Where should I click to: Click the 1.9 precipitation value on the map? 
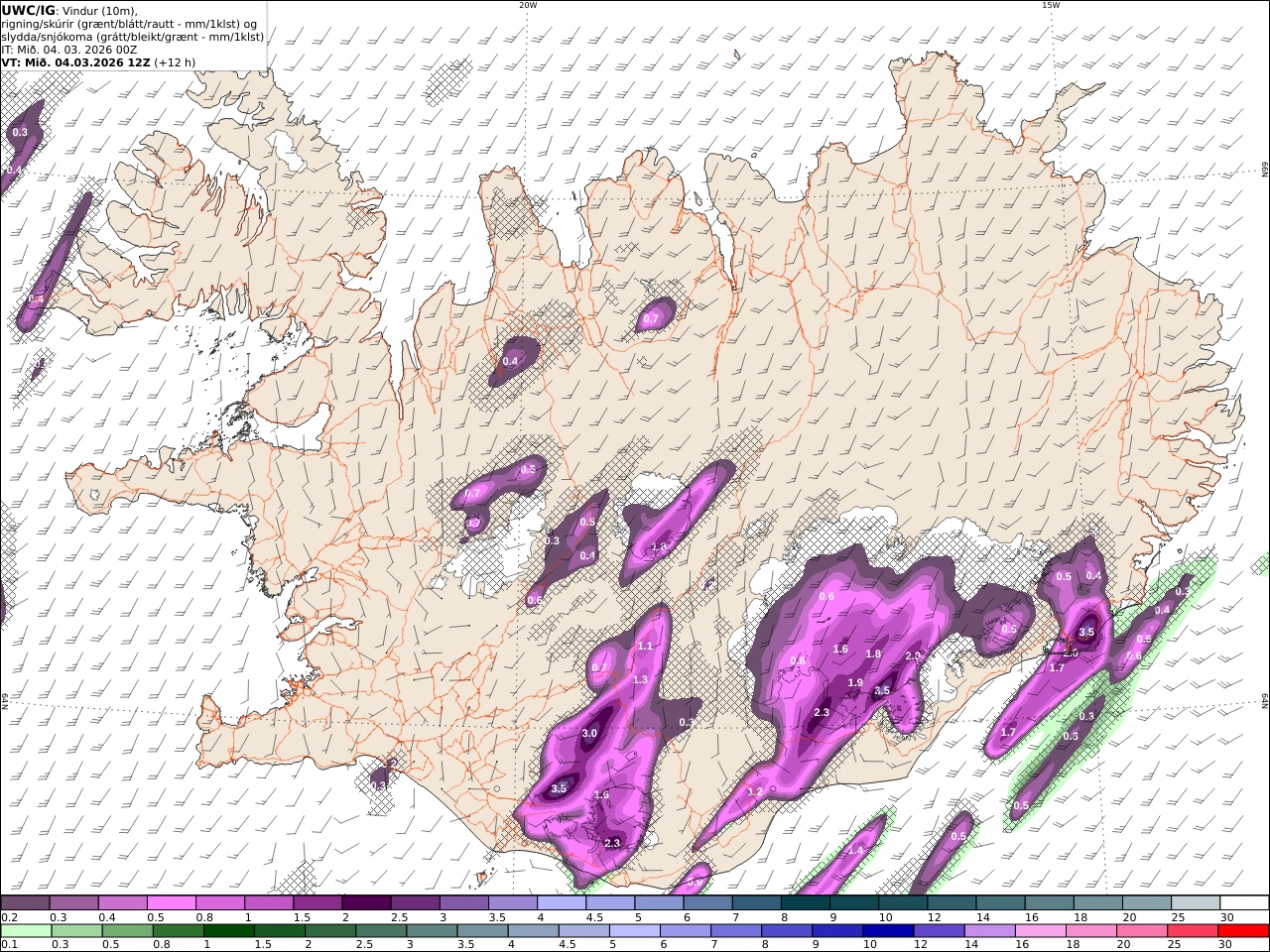(855, 682)
